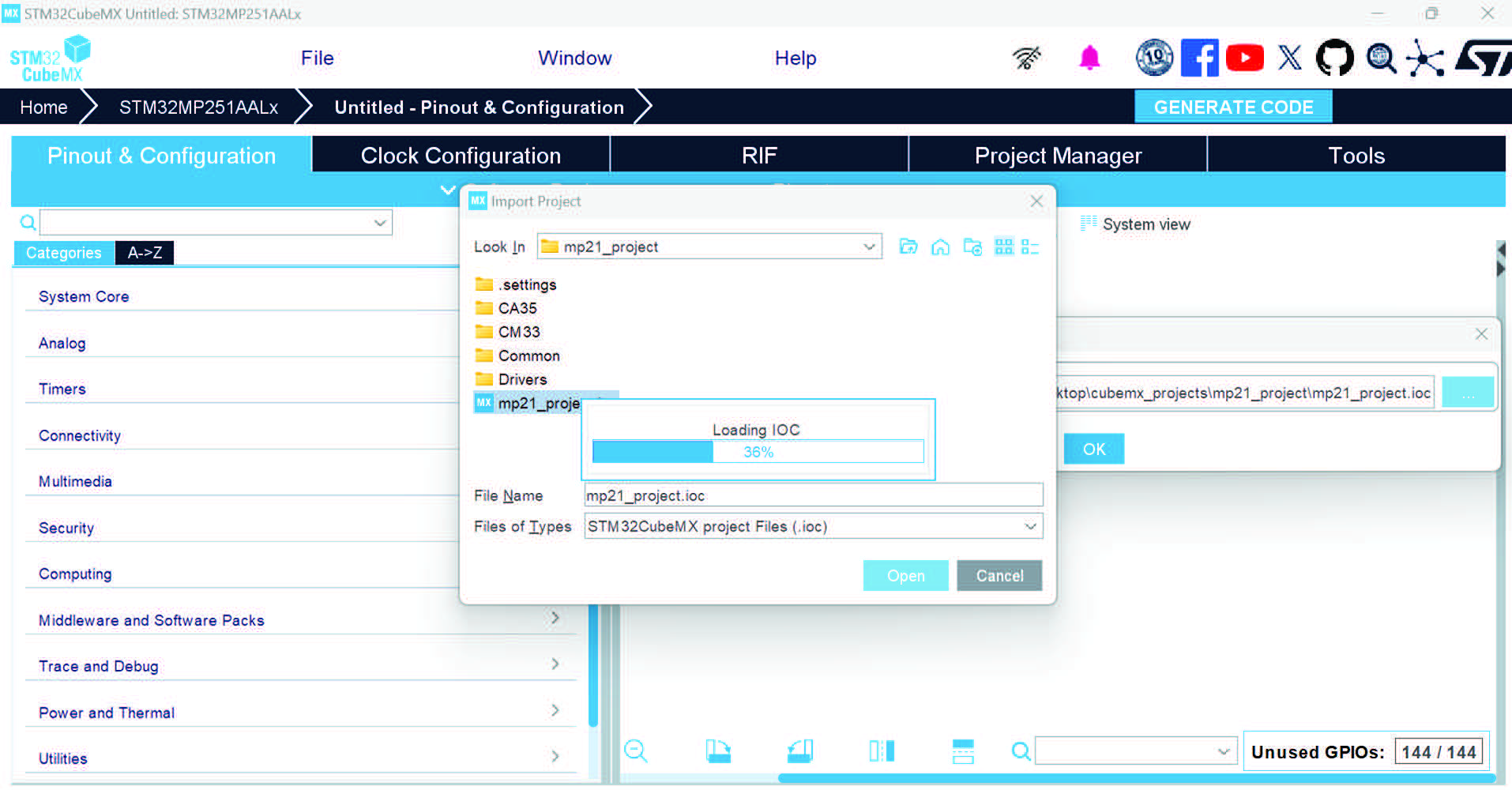
Task: Select the CM33 folder
Action: pos(508,332)
